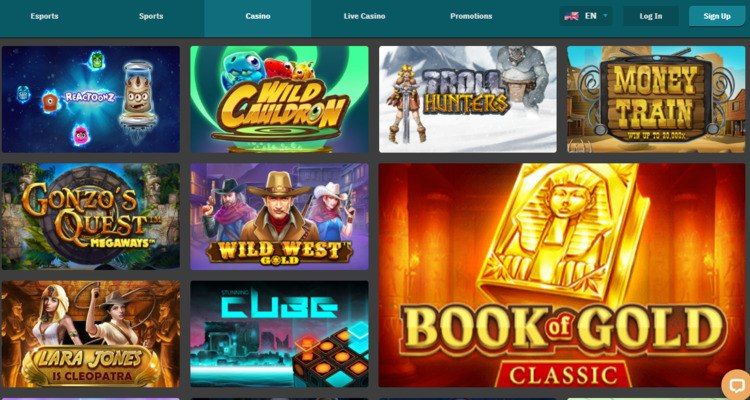Image resolution: width=750 pixels, height=400 pixels.
Task: Open Gonzo's Quest Megaways game
Action: 91,216
